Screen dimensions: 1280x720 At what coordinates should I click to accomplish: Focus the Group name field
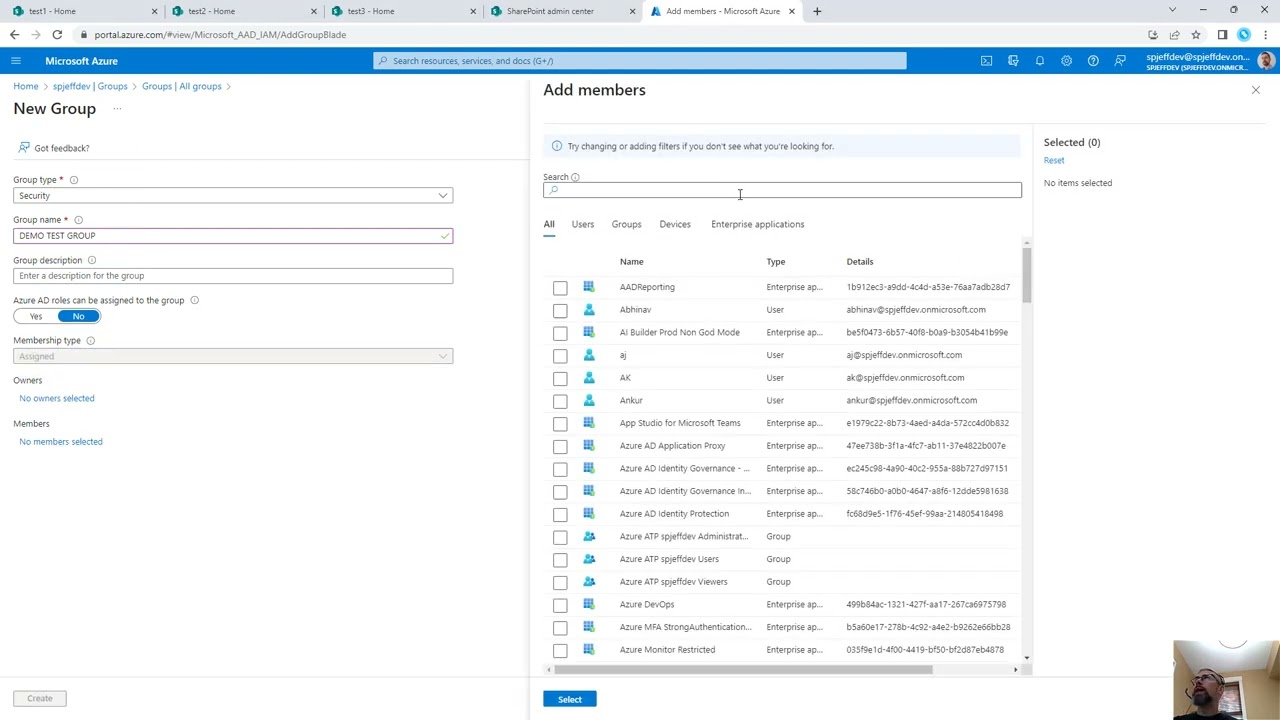pyautogui.click(x=233, y=236)
